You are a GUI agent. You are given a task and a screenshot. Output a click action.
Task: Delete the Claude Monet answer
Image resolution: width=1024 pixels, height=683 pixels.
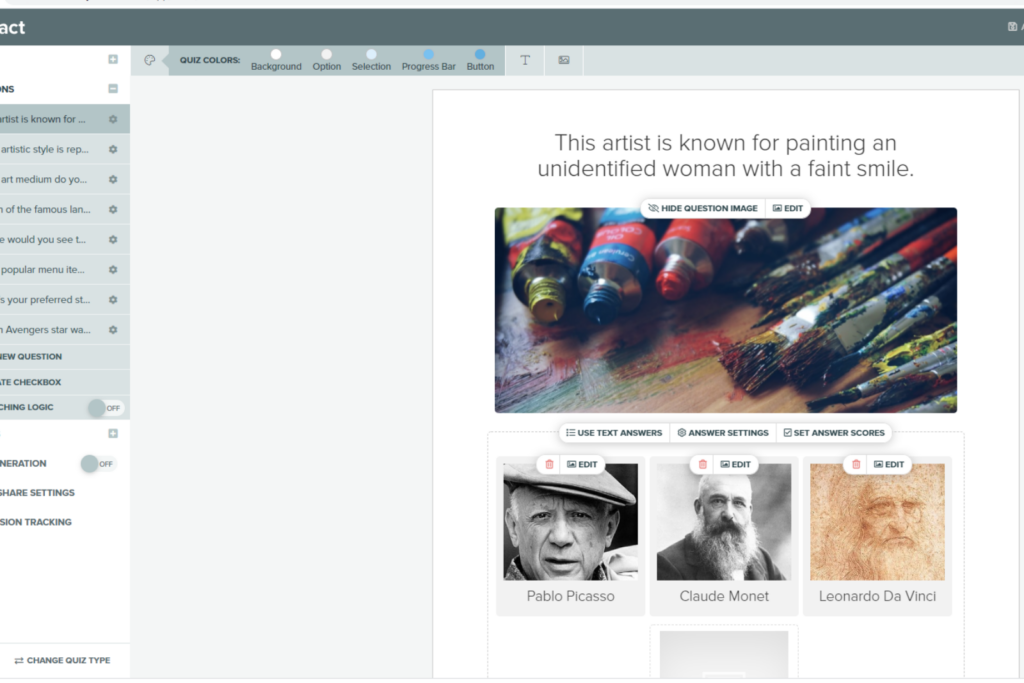coord(703,464)
